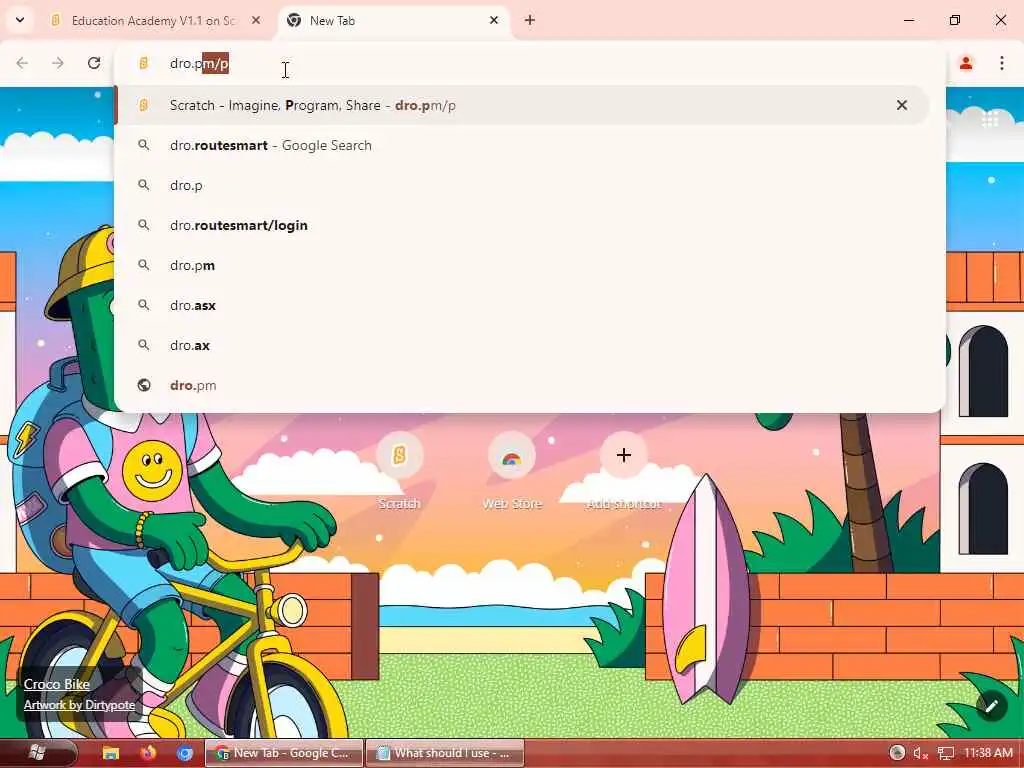Click the Scratch favicon in the address bar

pyautogui.click(x=144, y=63)
